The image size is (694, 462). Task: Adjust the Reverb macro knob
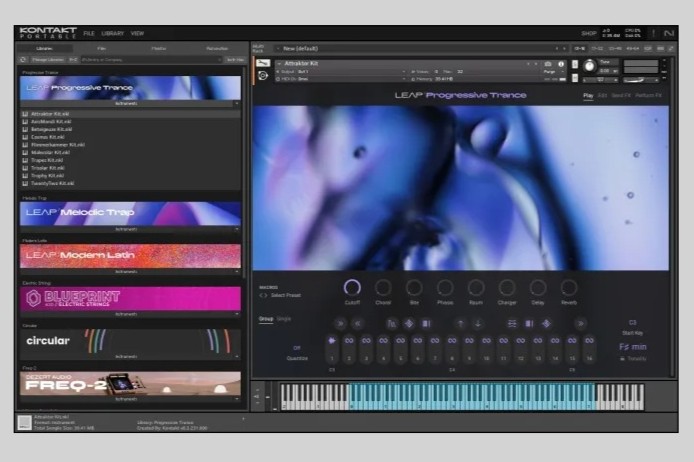(x=569, y=288)
